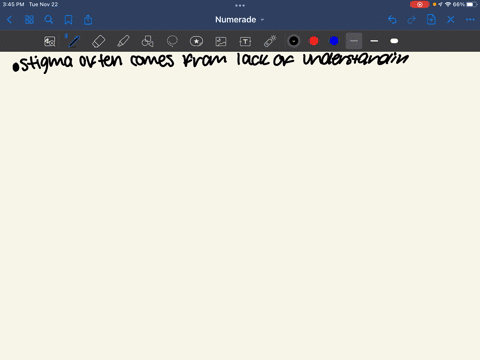The image size is (480, 360).
Task: Open the search tool
Action: pos(49,20)
